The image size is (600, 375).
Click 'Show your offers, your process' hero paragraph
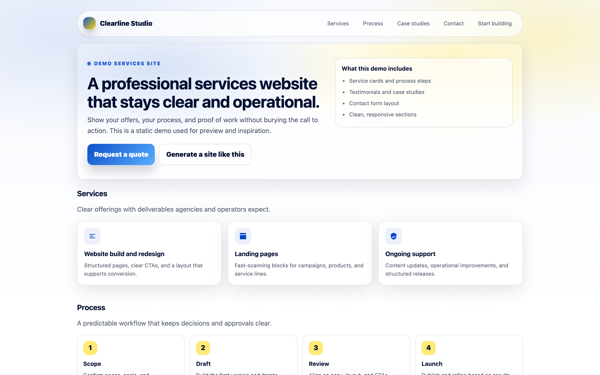tap(203, 125)
